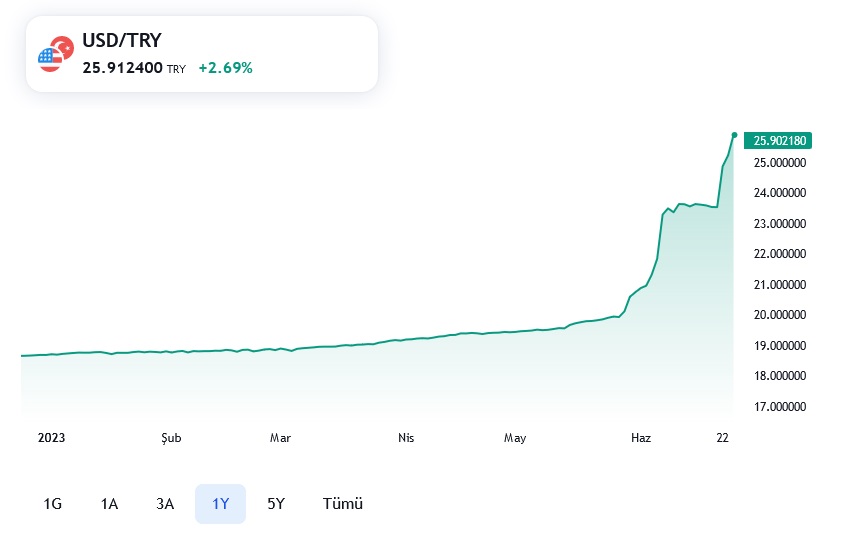
Task: Click the 25.000000 price axis label
Action: (x=780, y=162)
